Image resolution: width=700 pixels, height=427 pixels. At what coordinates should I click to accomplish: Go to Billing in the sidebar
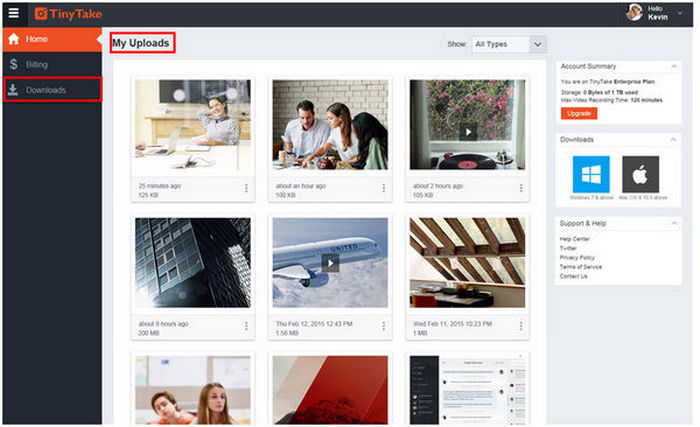pyautogui.click(x=36, y=64)
